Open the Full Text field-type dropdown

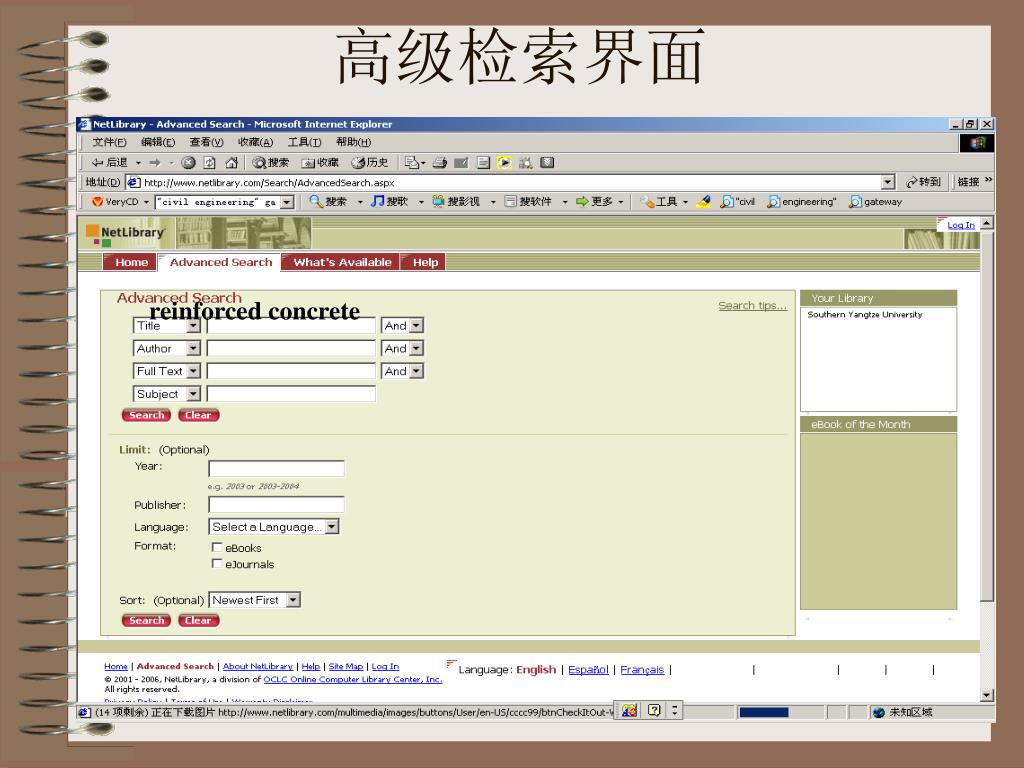193,371
